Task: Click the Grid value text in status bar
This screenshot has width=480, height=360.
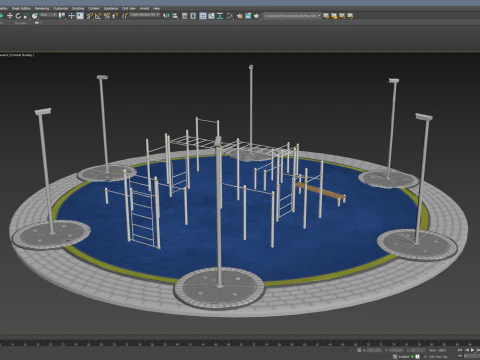Action: pyautogui.click(x=437, y=350)
